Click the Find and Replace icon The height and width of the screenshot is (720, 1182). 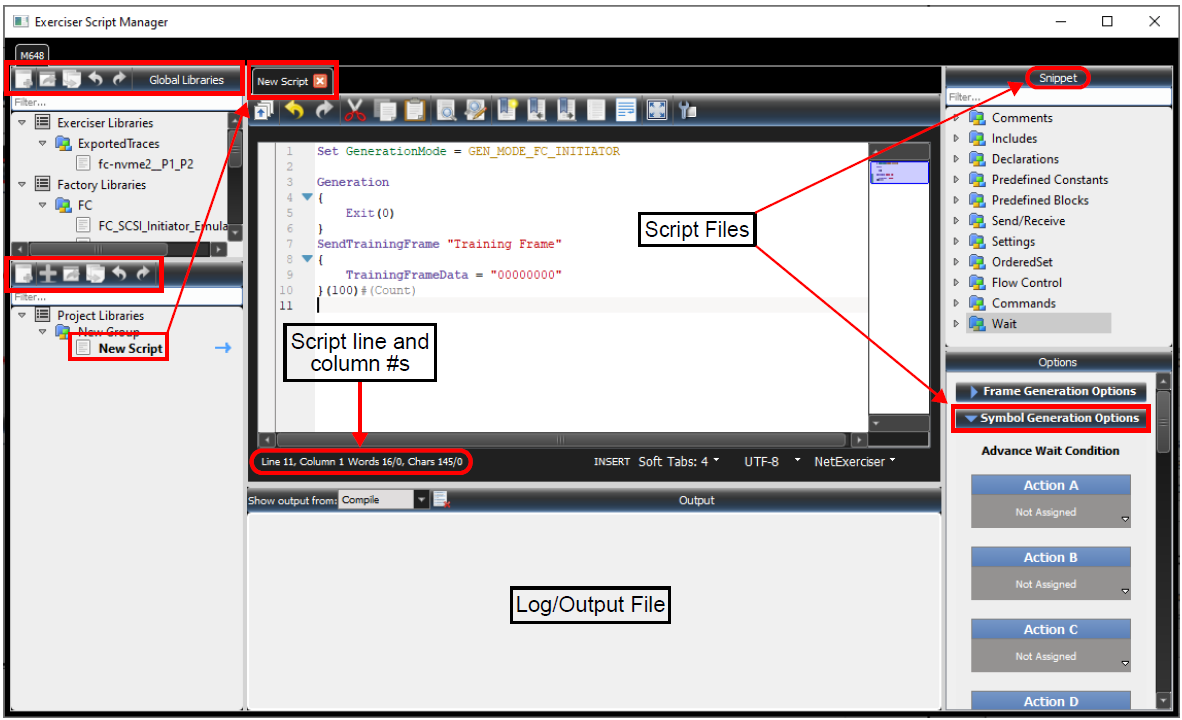pyautogui.click(x=476, y=111)
